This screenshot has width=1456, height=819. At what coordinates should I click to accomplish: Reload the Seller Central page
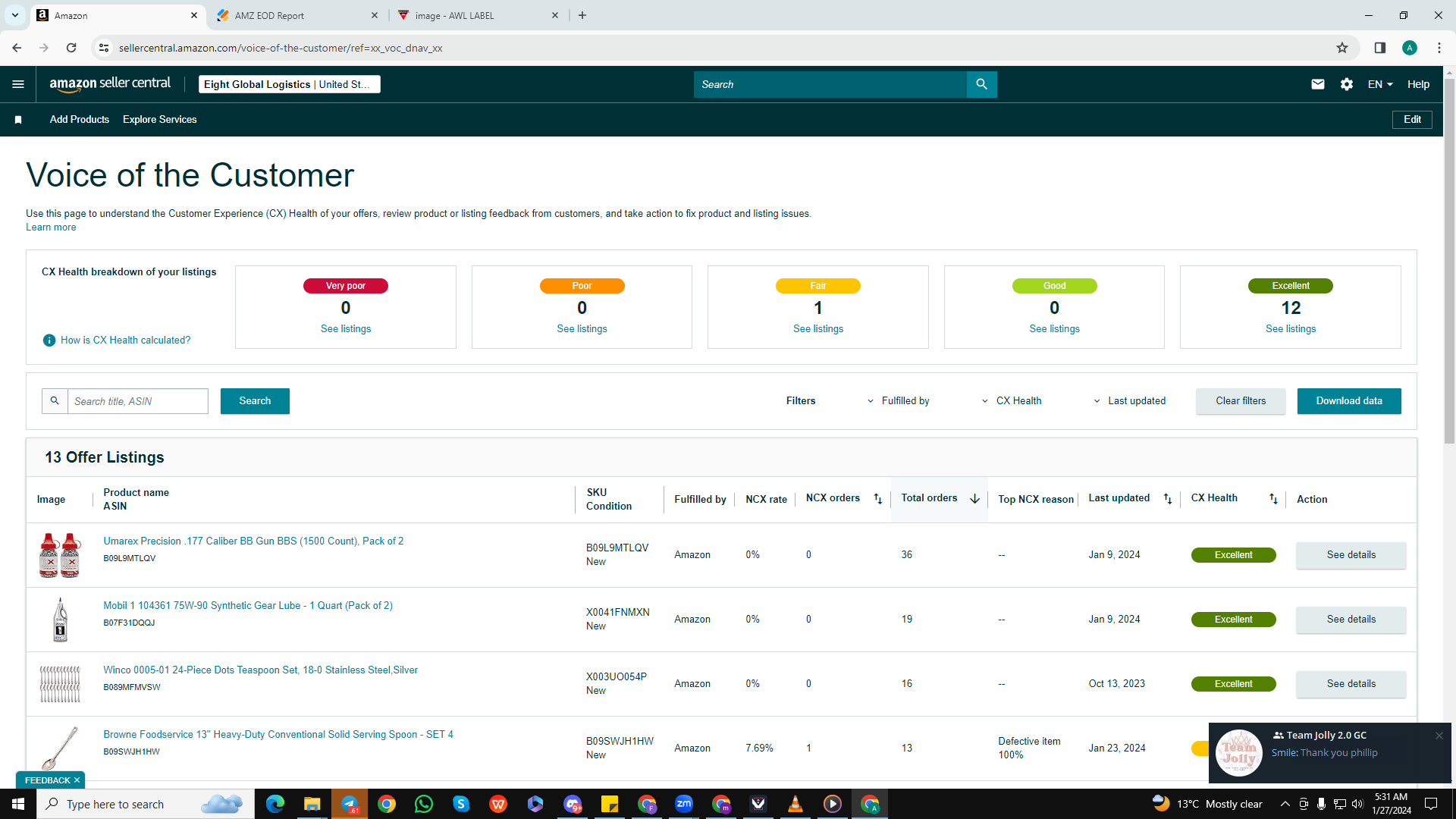tap(71, 48)
